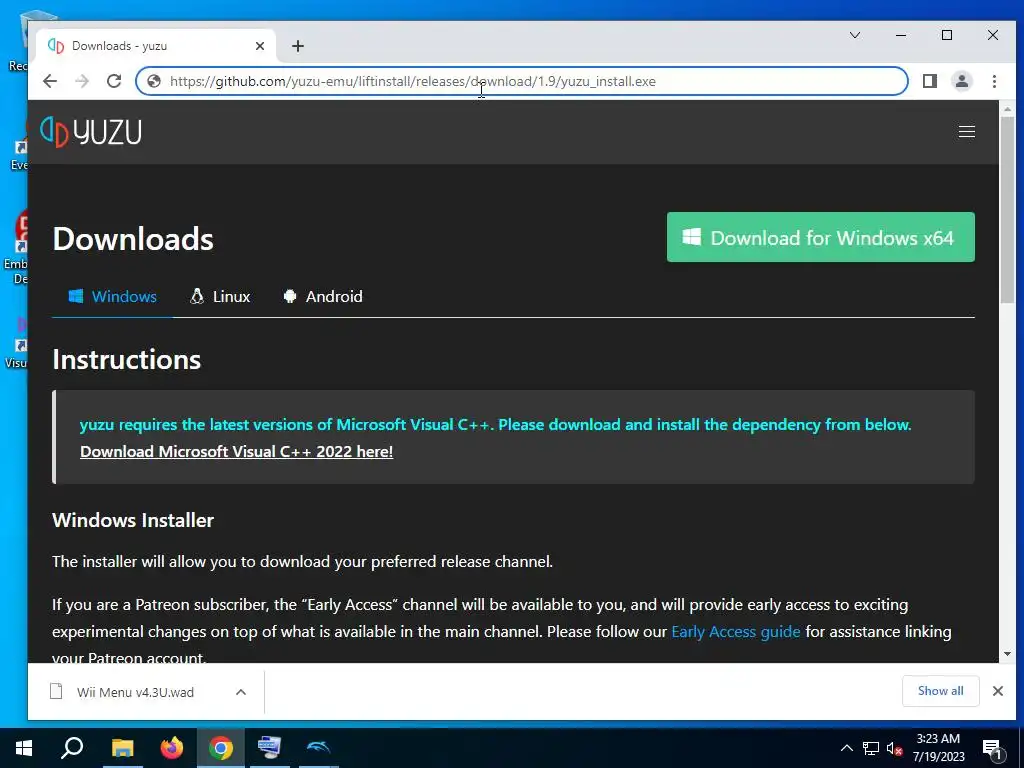Open the tab search dropdown

(855, 35)
